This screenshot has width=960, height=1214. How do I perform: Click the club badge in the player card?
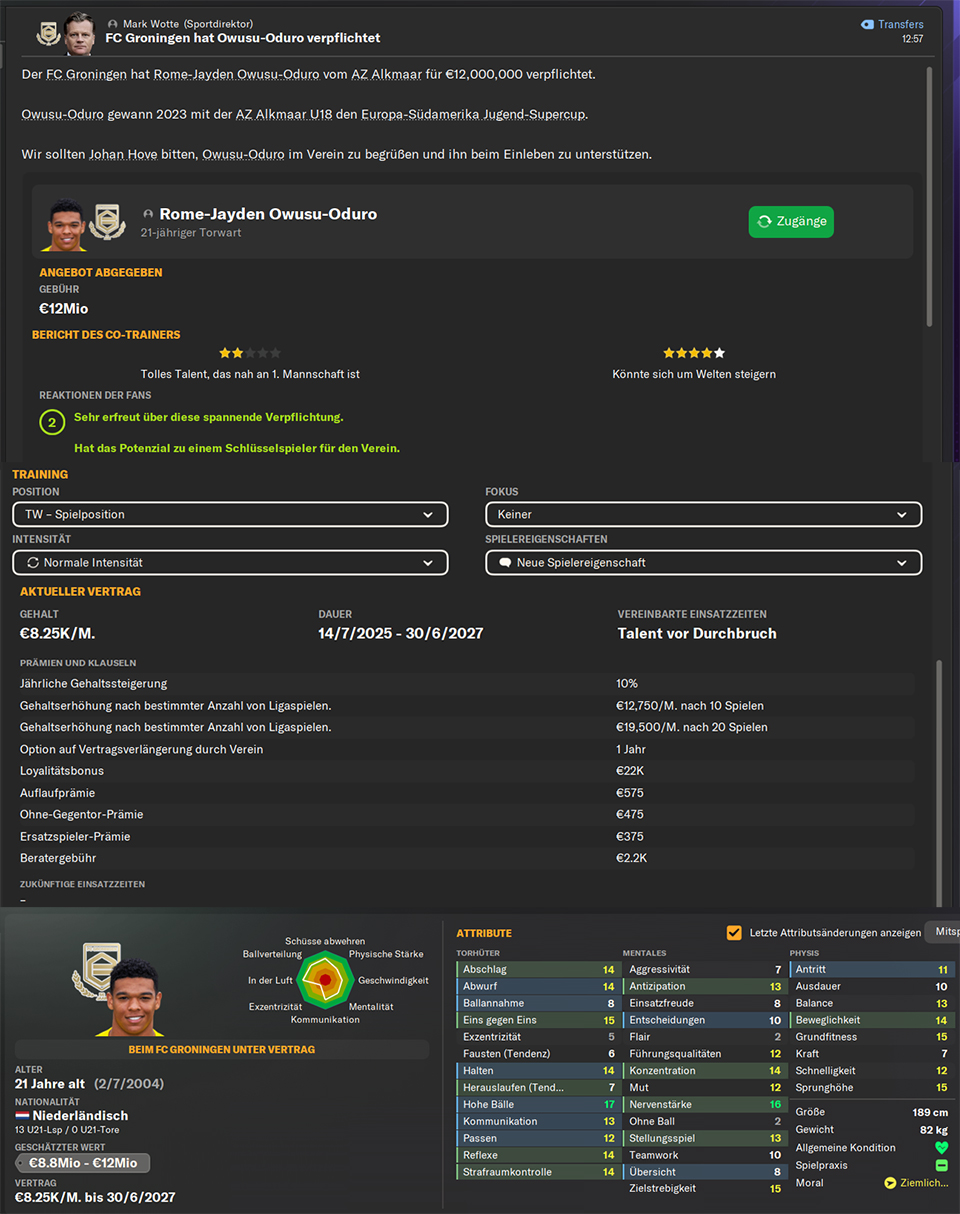(x=107, y=223)
